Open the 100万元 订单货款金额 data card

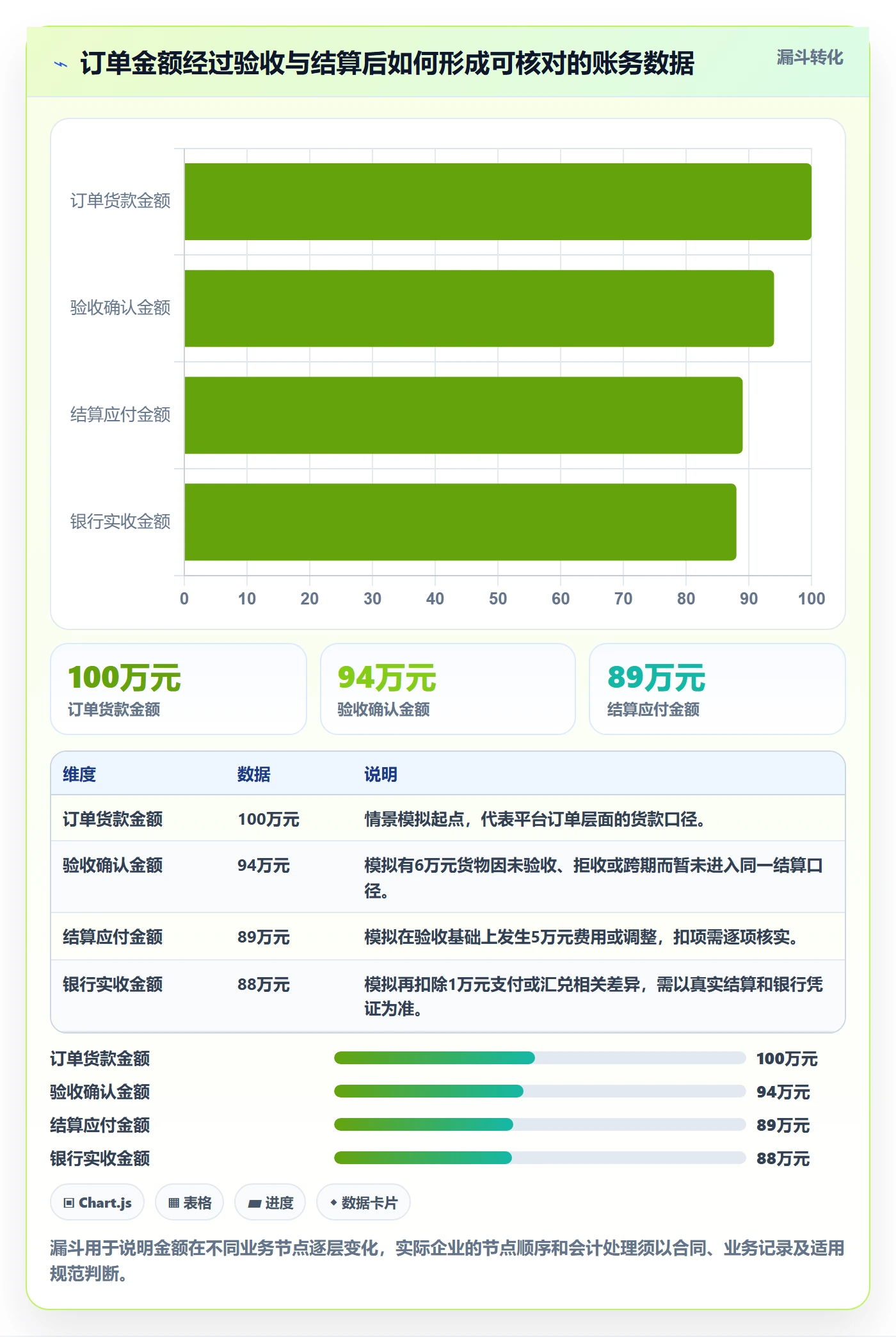coord(179,689)
